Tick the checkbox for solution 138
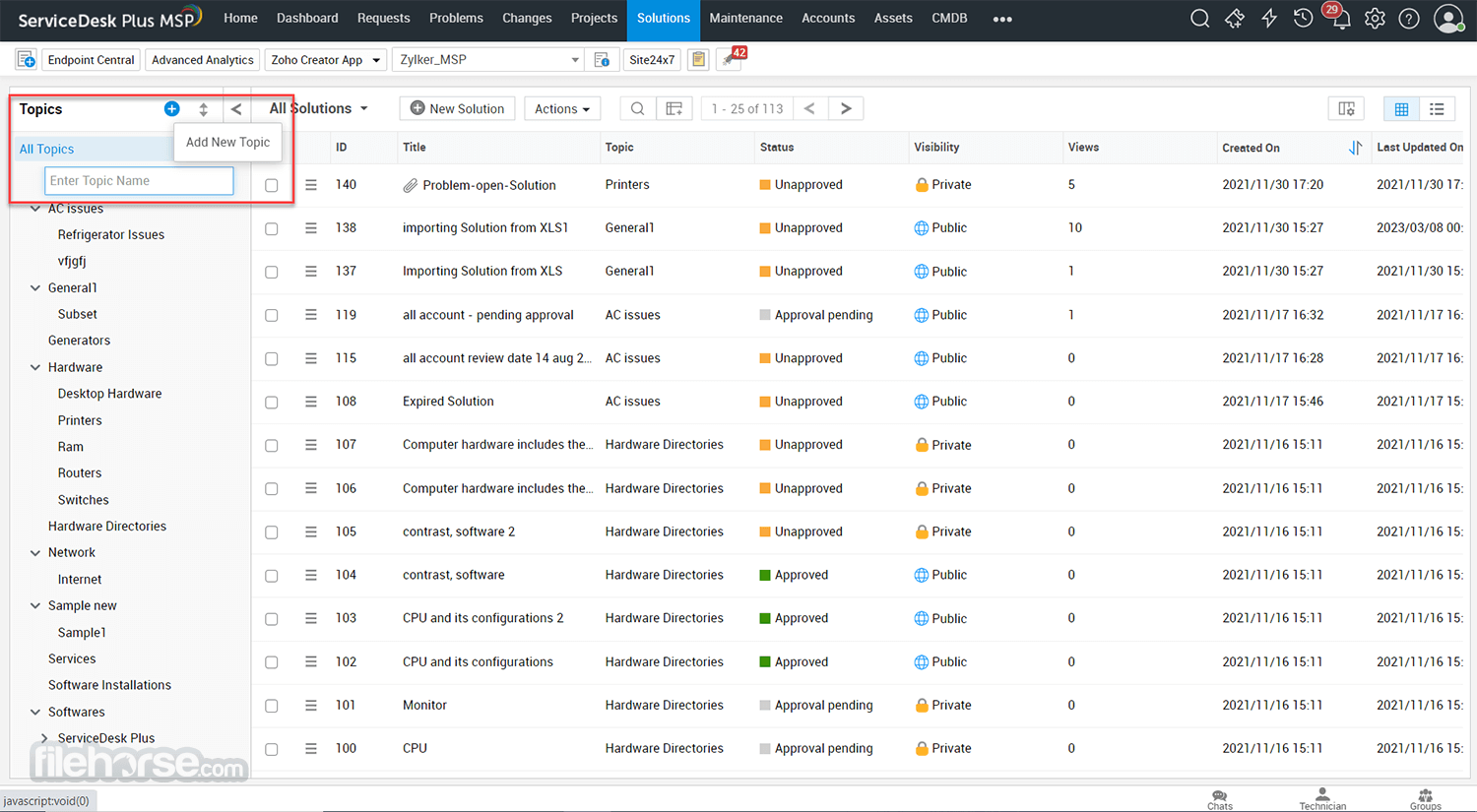Viewport: 1477px width, 812px height. click(272, 228)
